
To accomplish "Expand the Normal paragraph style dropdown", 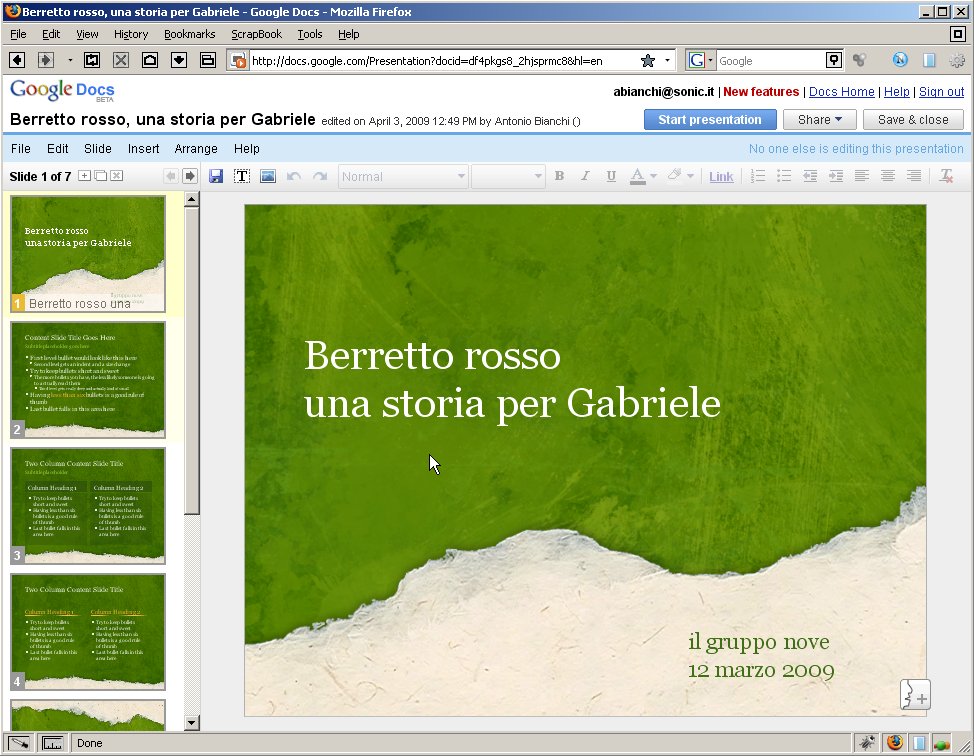I will click(403, 176).
